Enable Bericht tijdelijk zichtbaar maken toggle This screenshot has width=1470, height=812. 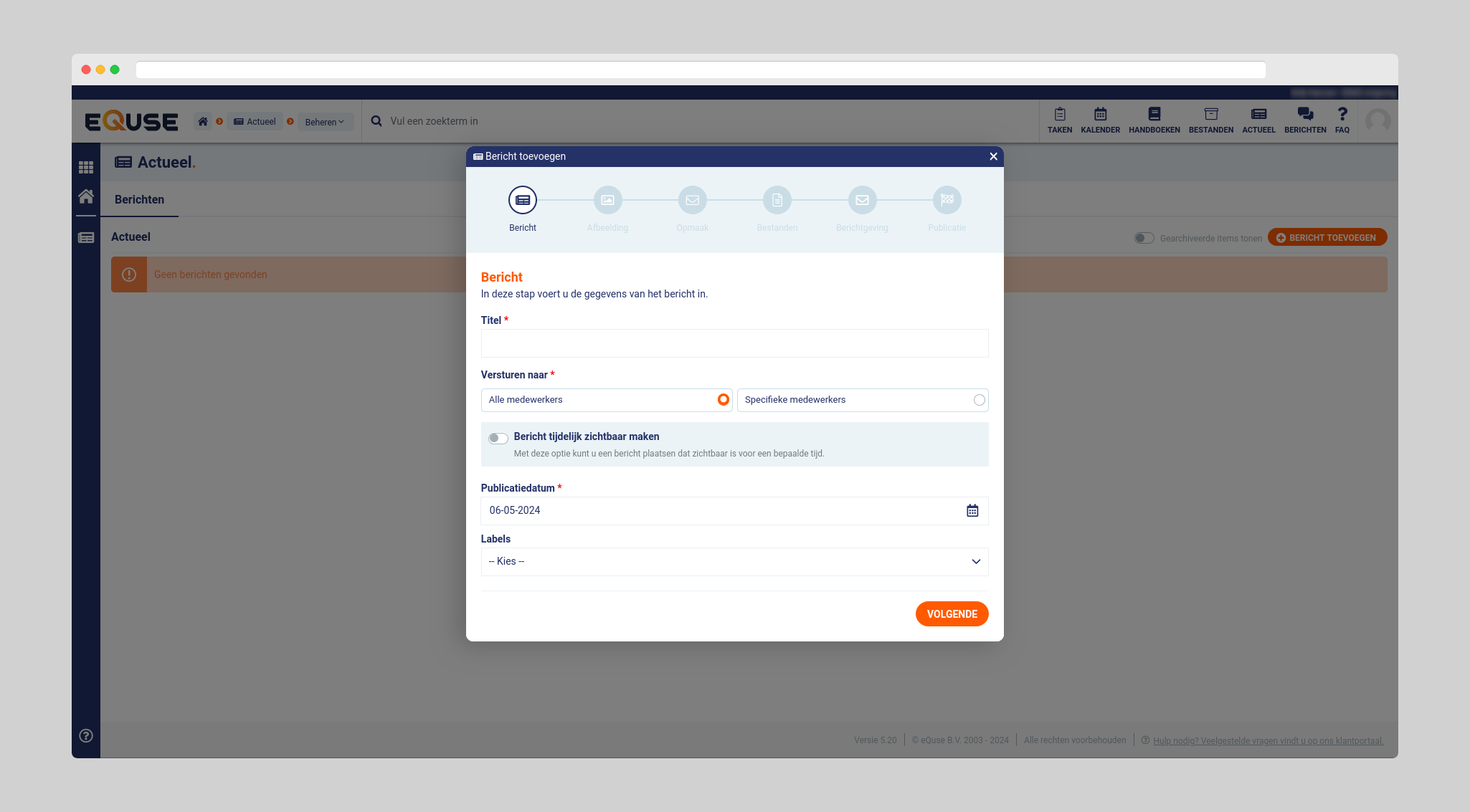tap(498, 438)
